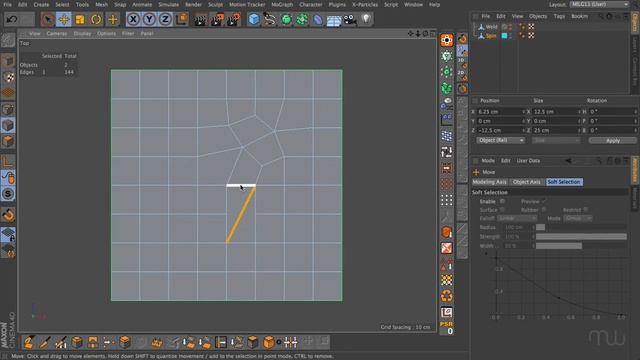Click the X Position input field
The height and width of the screenshot is (360, 640).
(x=500, y=111)
